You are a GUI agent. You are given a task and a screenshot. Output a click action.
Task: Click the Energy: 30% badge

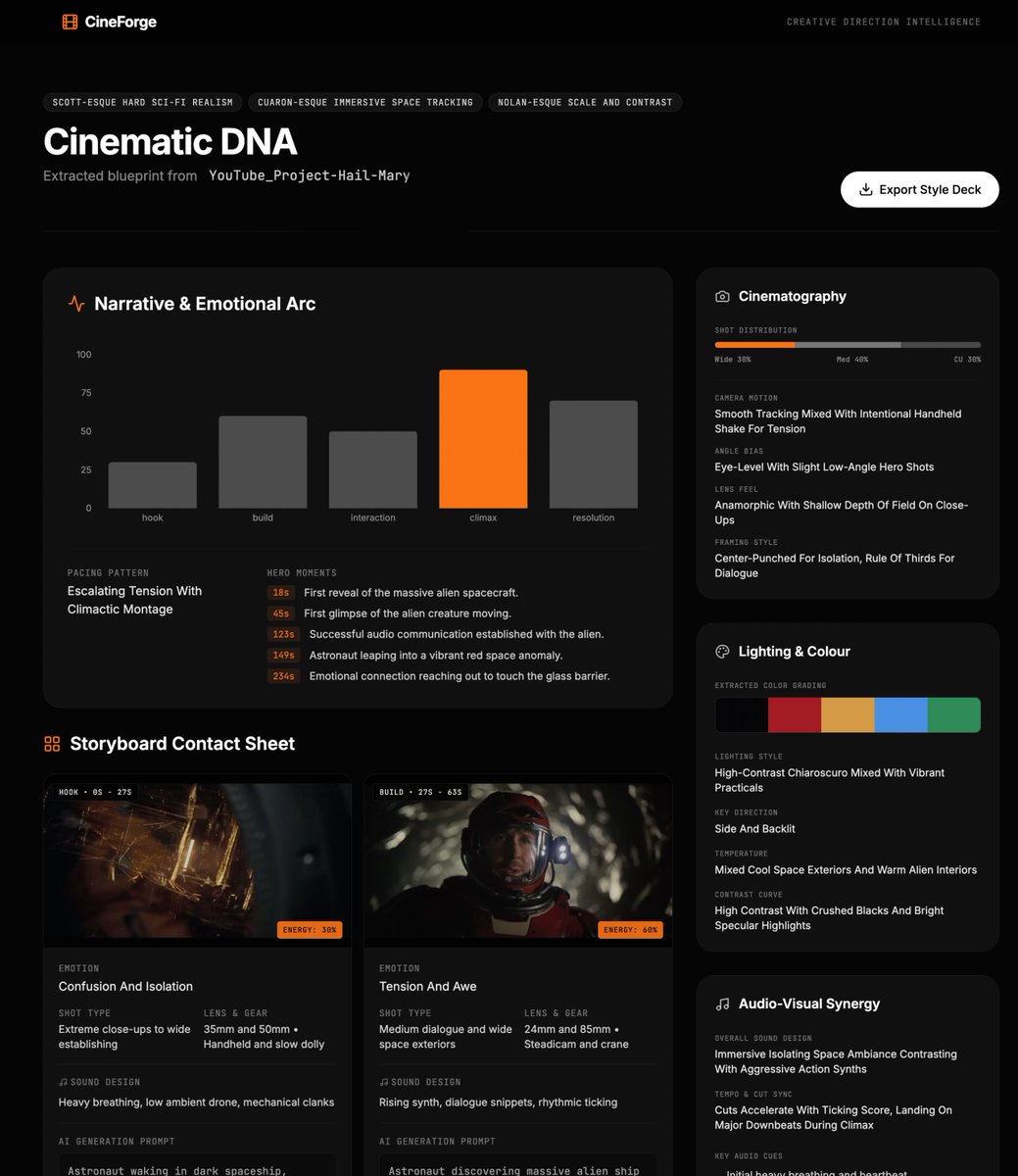click(310, 930)
